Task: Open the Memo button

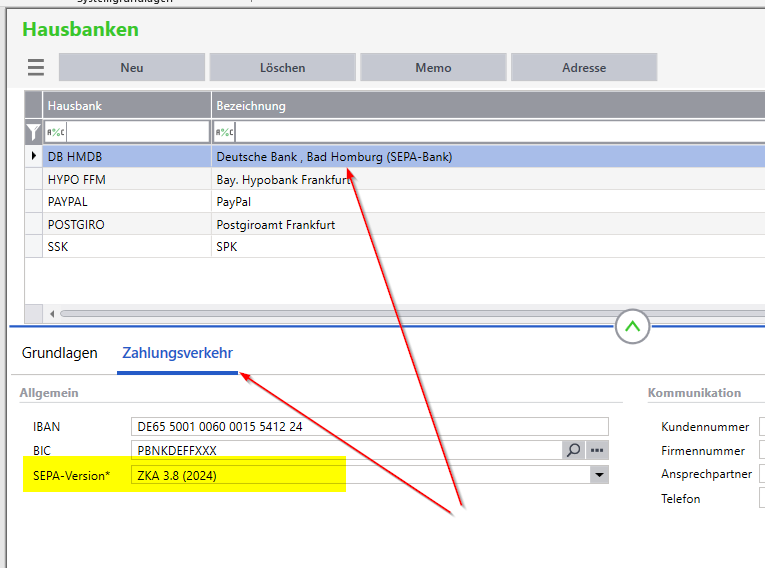Action: [x=433, y=67]
